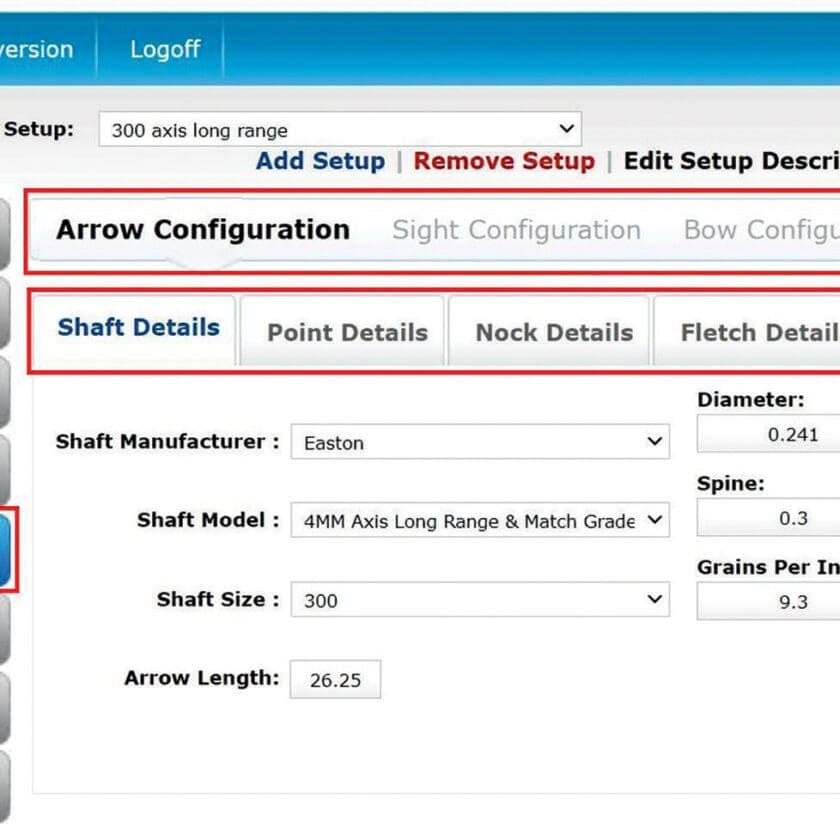Open the Nock Details tab
Image resolution: width=840 pixels, height=840 pixels.
[549, 331]
